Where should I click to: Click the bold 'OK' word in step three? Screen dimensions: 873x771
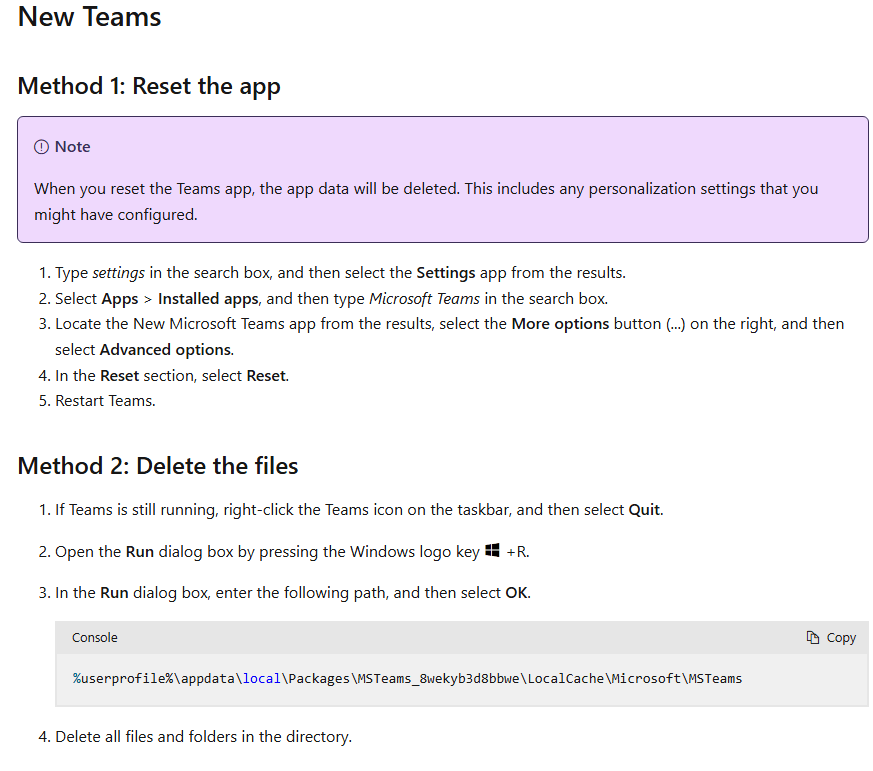click(516, 593)
